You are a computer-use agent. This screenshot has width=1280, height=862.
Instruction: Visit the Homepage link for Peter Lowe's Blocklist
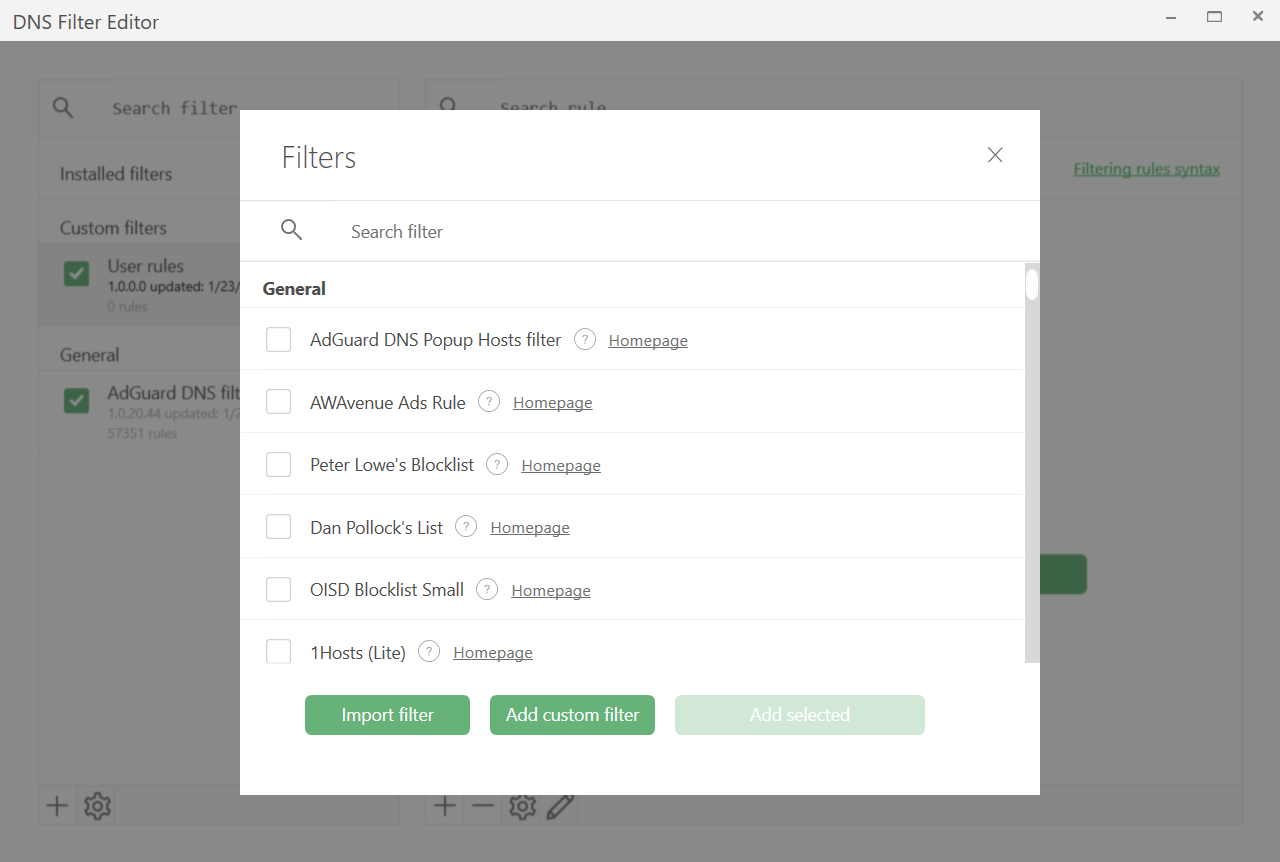[561, 465]
